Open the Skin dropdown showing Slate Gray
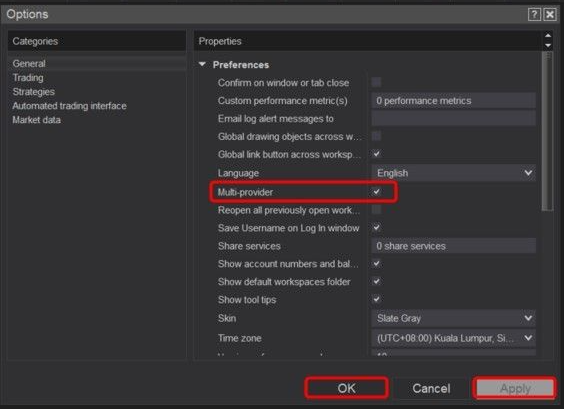 [x=454, y=318]
